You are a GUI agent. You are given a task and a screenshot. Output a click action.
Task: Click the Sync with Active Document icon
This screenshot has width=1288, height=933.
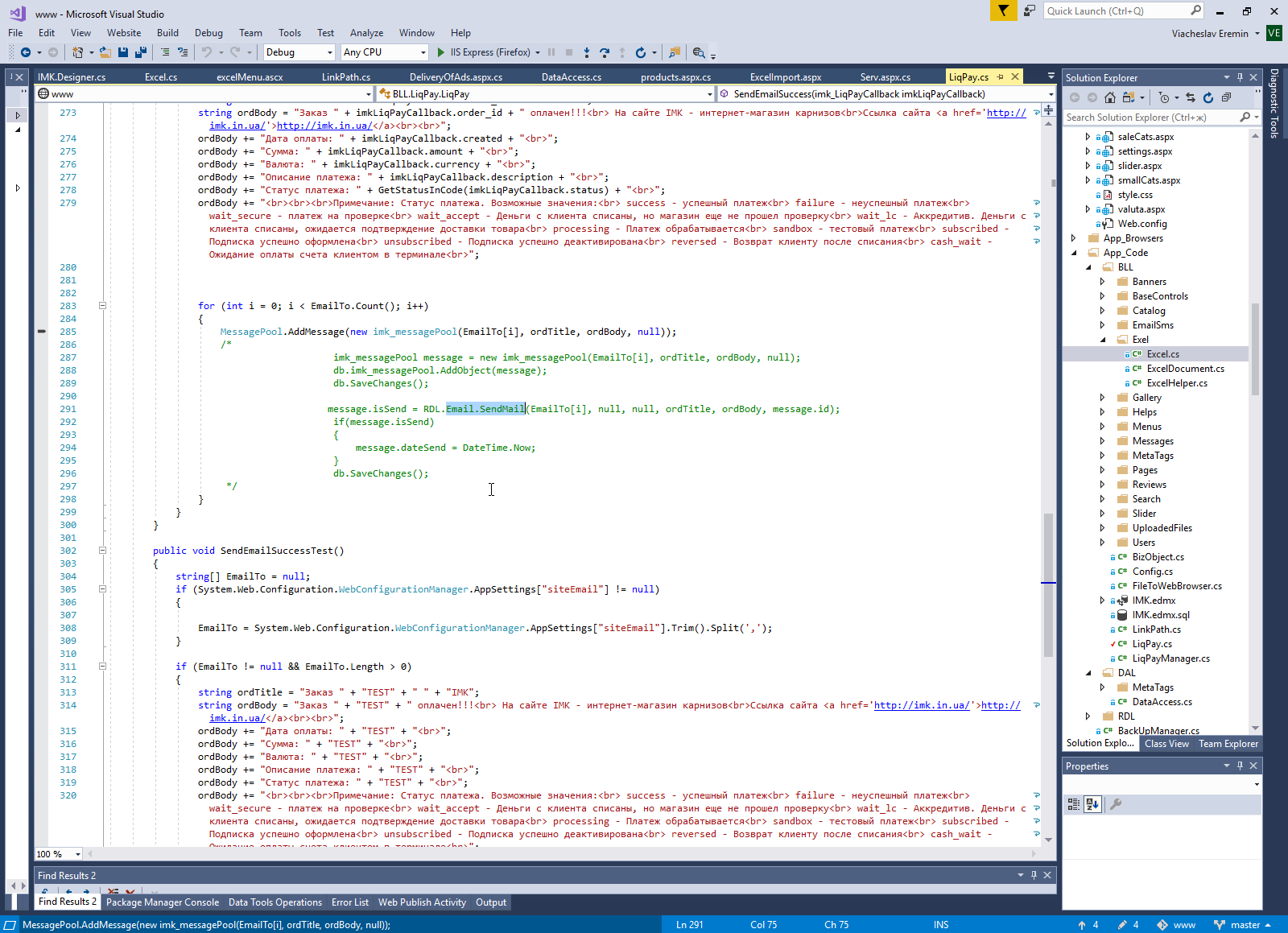[x=1190, y=97]
